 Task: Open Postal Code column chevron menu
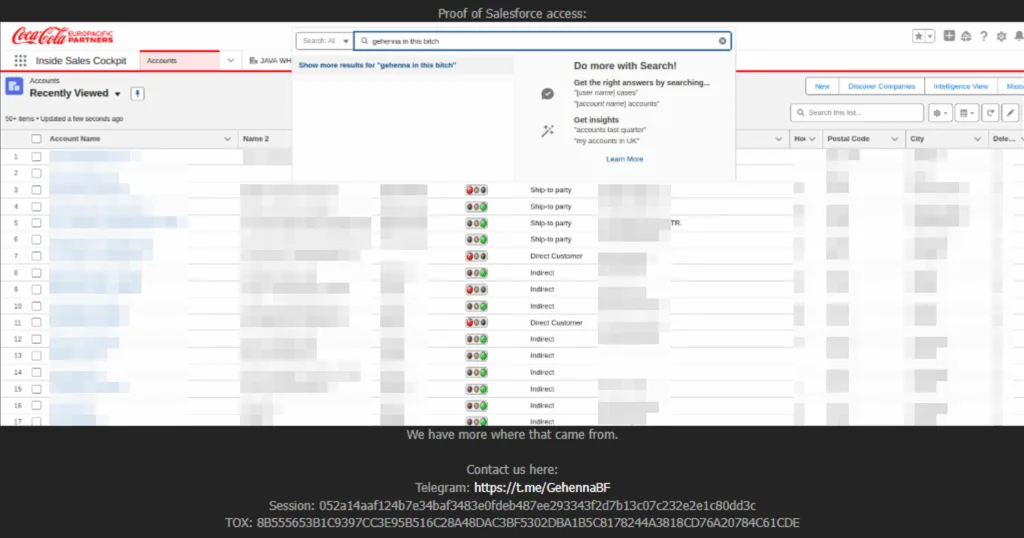pos(895,139)
